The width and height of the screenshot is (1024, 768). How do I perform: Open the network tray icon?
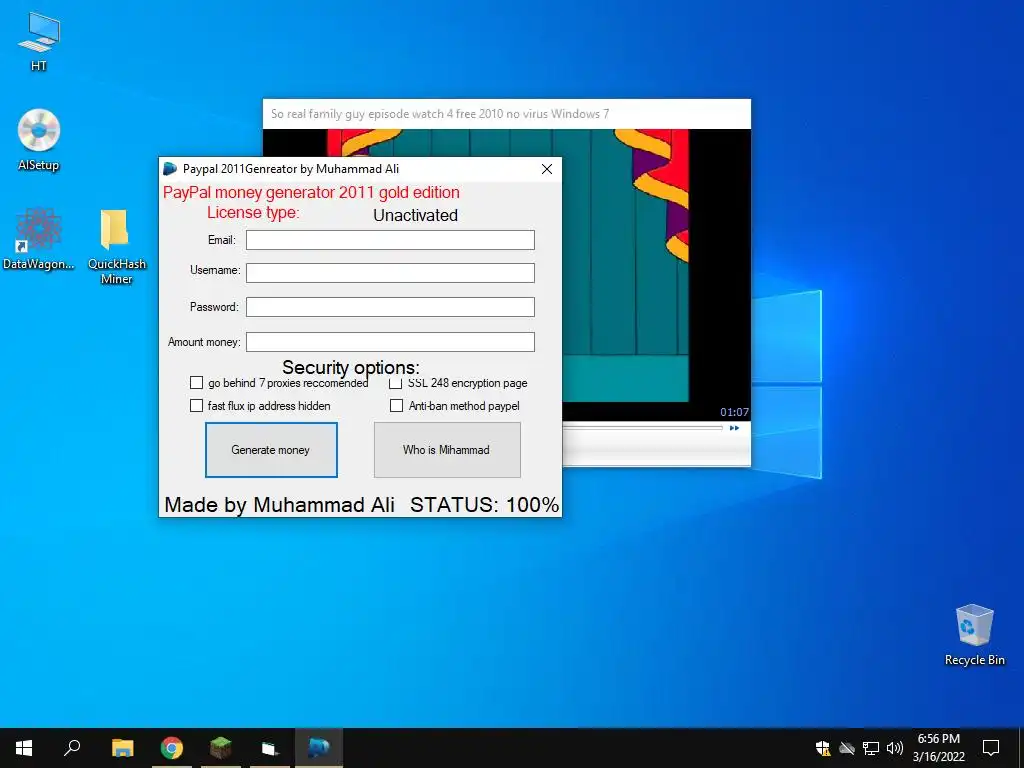(x=871, y=748)
